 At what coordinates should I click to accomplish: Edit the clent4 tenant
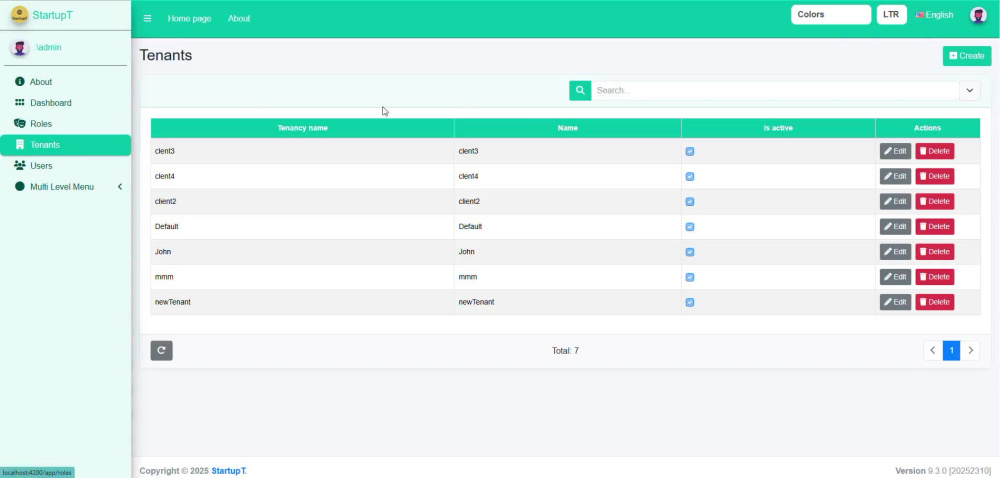click(895, 177)
